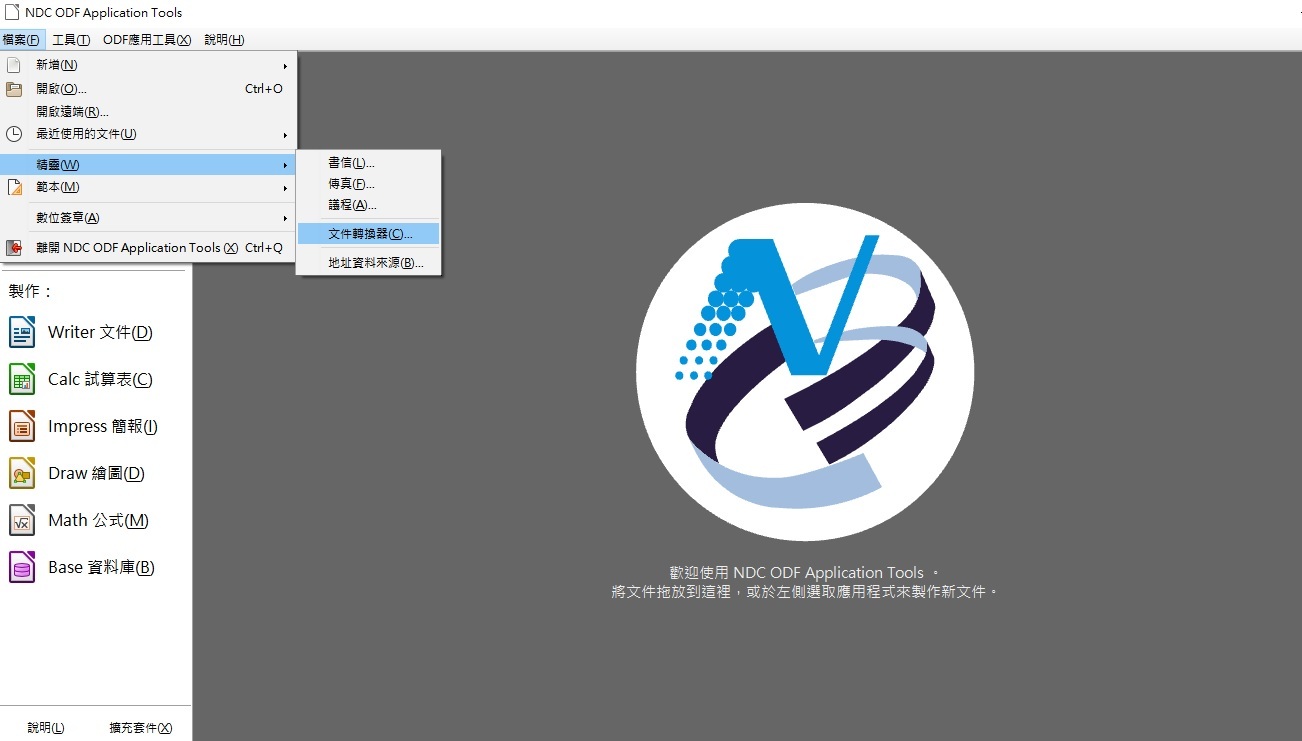The width and height of the screenshot is (1302, 741).
Task: Select 書信(L)... wizard
Action: (369, 163)
